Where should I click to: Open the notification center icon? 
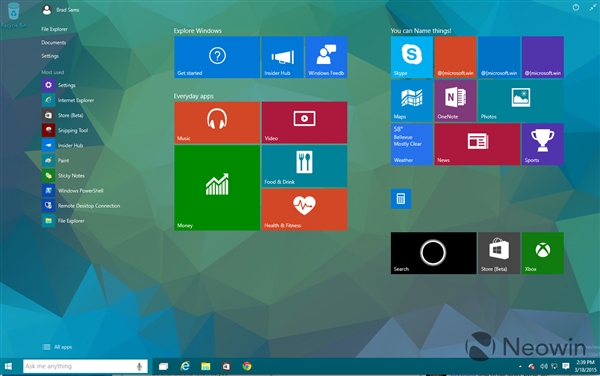click(x=566, y=366)
